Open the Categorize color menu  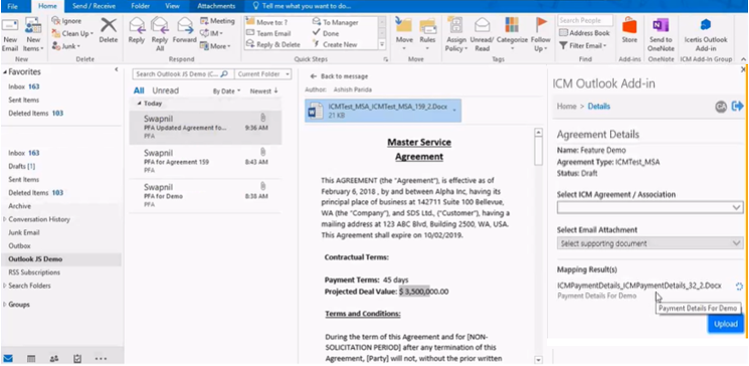[x=512, y=34]
